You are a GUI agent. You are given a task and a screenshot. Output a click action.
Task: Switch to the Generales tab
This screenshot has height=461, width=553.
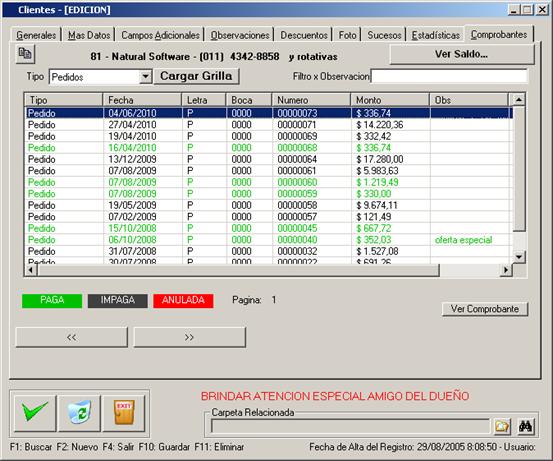(x=36, y=35)
